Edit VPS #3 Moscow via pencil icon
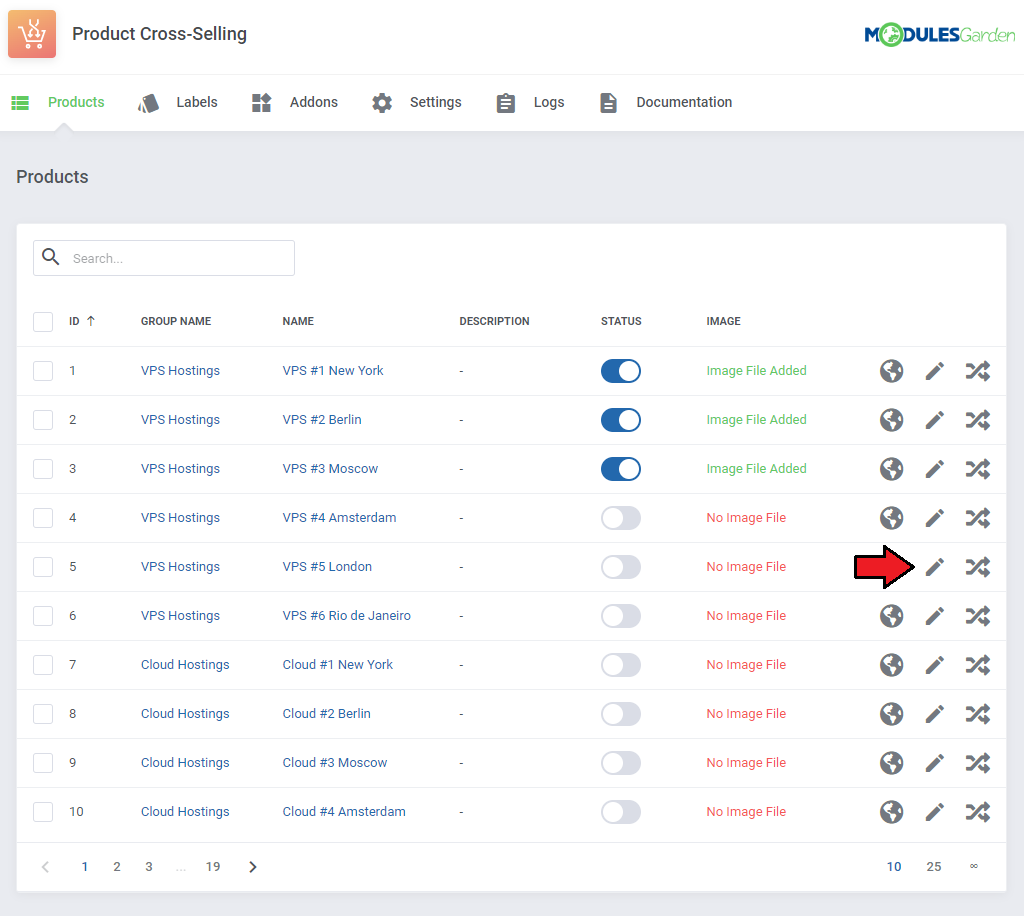This screenshot has width=1024, height=916. pos(935,469)
